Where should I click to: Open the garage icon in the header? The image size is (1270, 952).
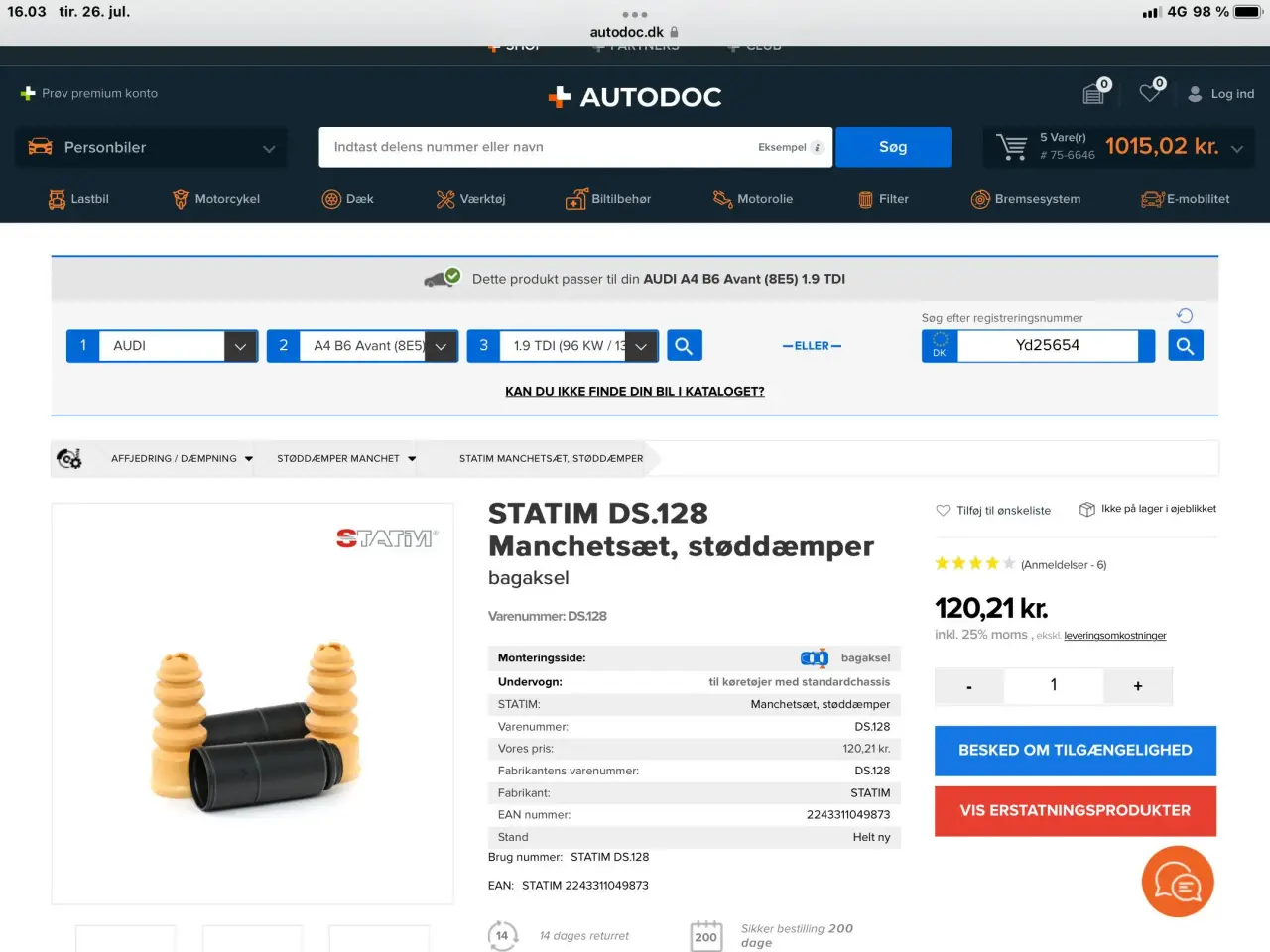point(1093,94)
